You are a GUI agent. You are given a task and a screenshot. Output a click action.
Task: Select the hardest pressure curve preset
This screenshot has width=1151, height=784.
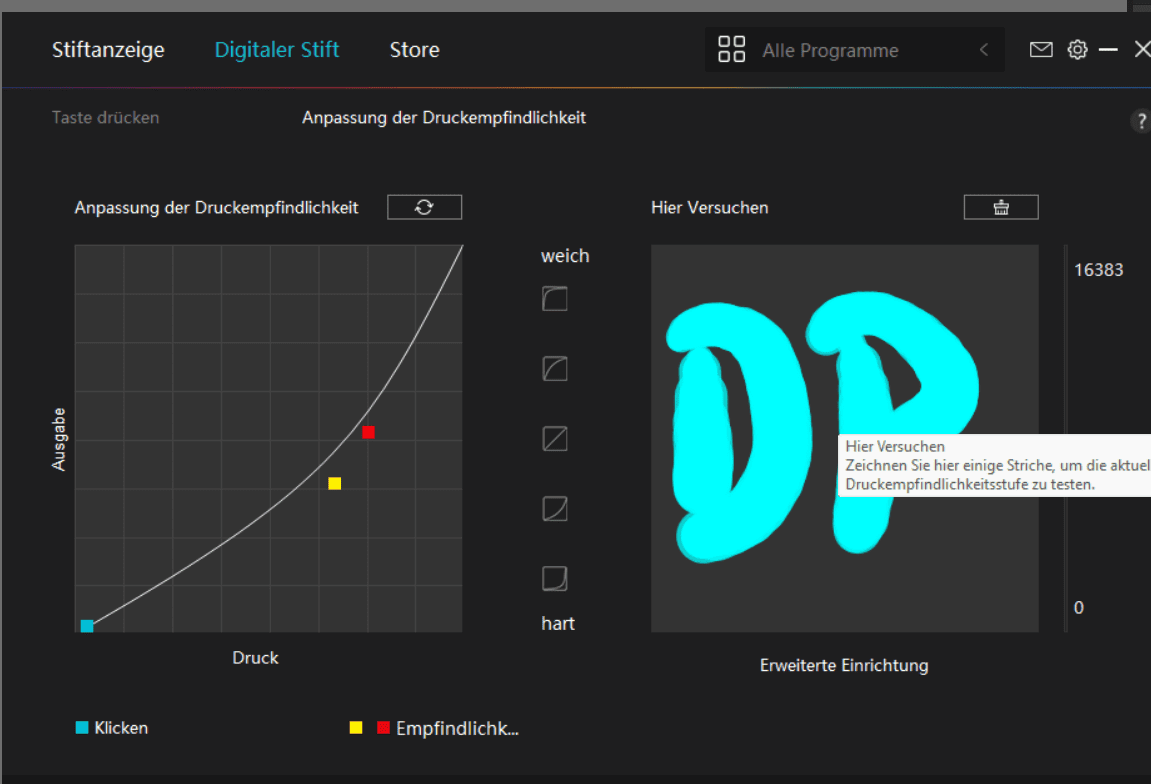click(x=554, y=578)
